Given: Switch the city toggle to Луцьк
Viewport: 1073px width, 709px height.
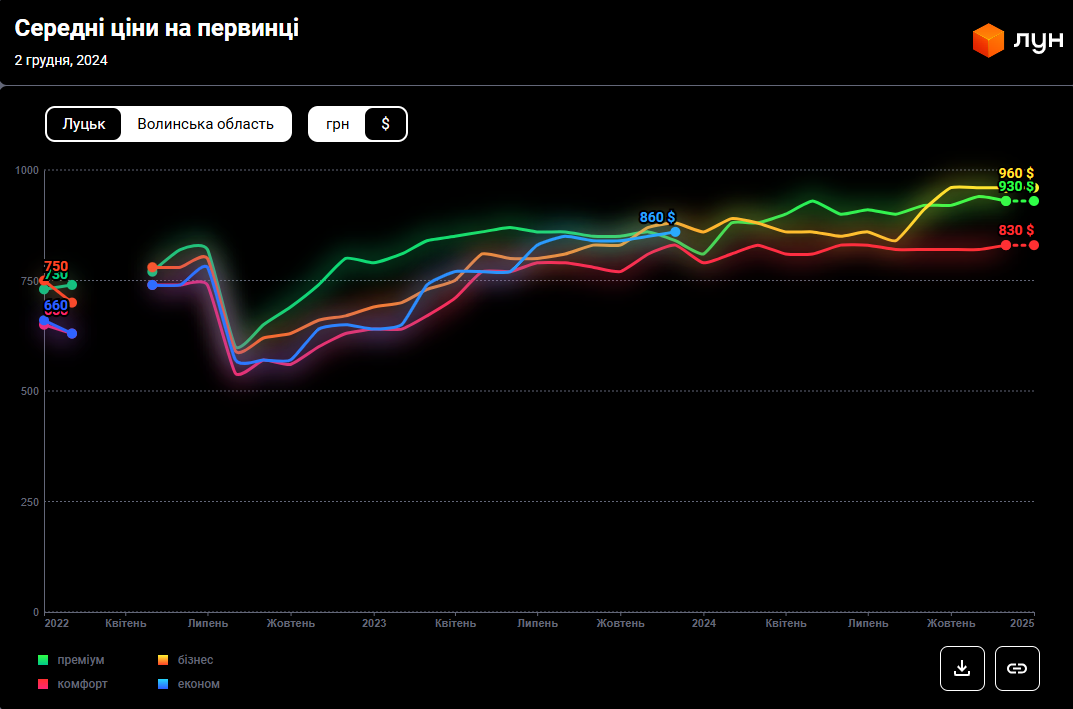Looking at the screenshot, I should click(x=84, y=124).
